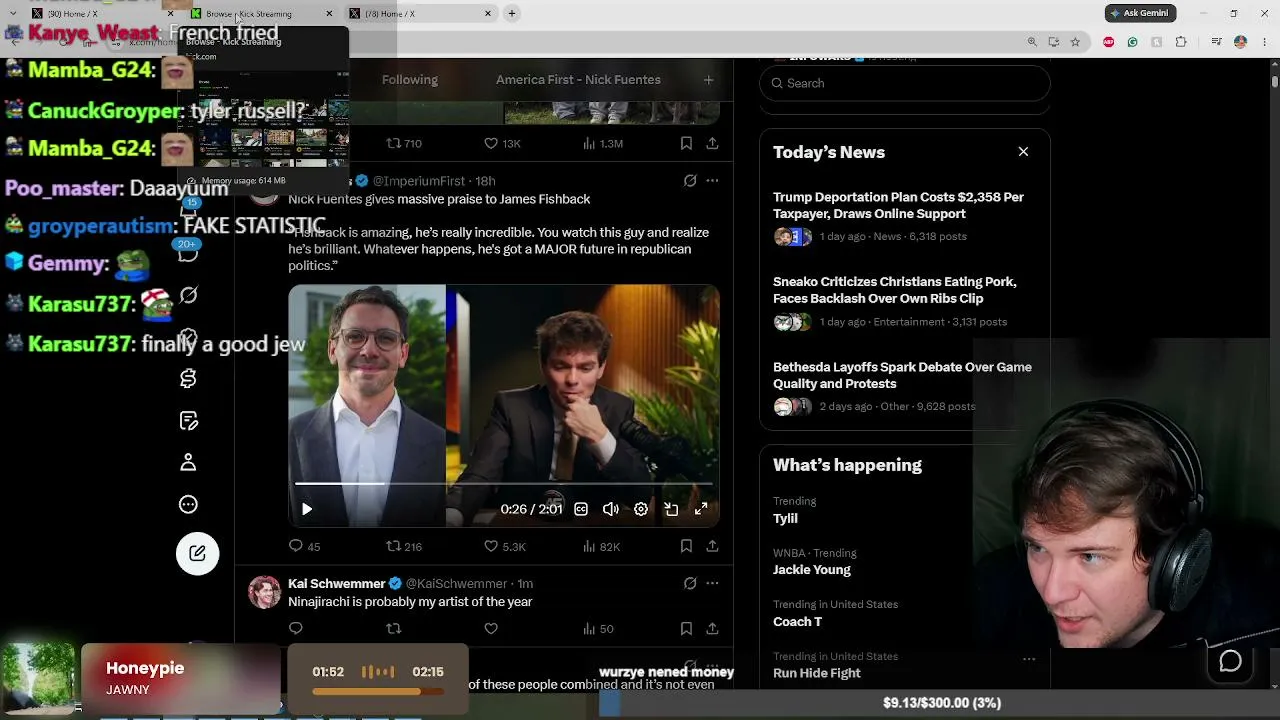Open the Coach T trending topic
The width and height of the screenshot is (1280, 720).
pyautogui.click(x=797, y=621)
